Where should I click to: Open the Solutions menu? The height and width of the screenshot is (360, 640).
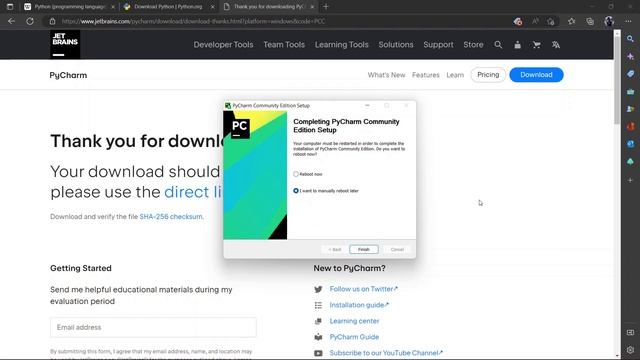[x=396, y=44]
